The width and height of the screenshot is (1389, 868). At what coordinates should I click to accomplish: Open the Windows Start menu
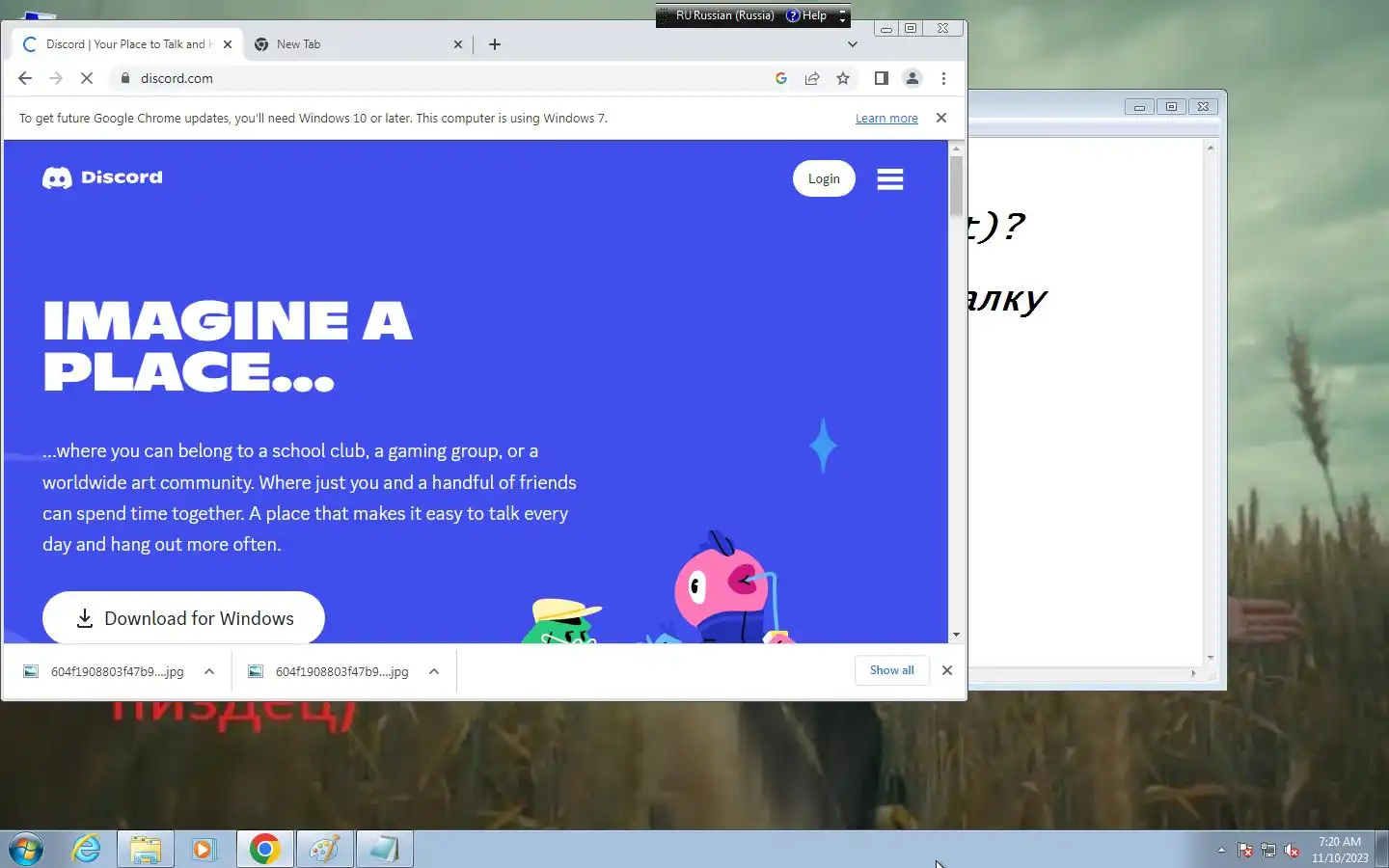click(x=26, y=849)
